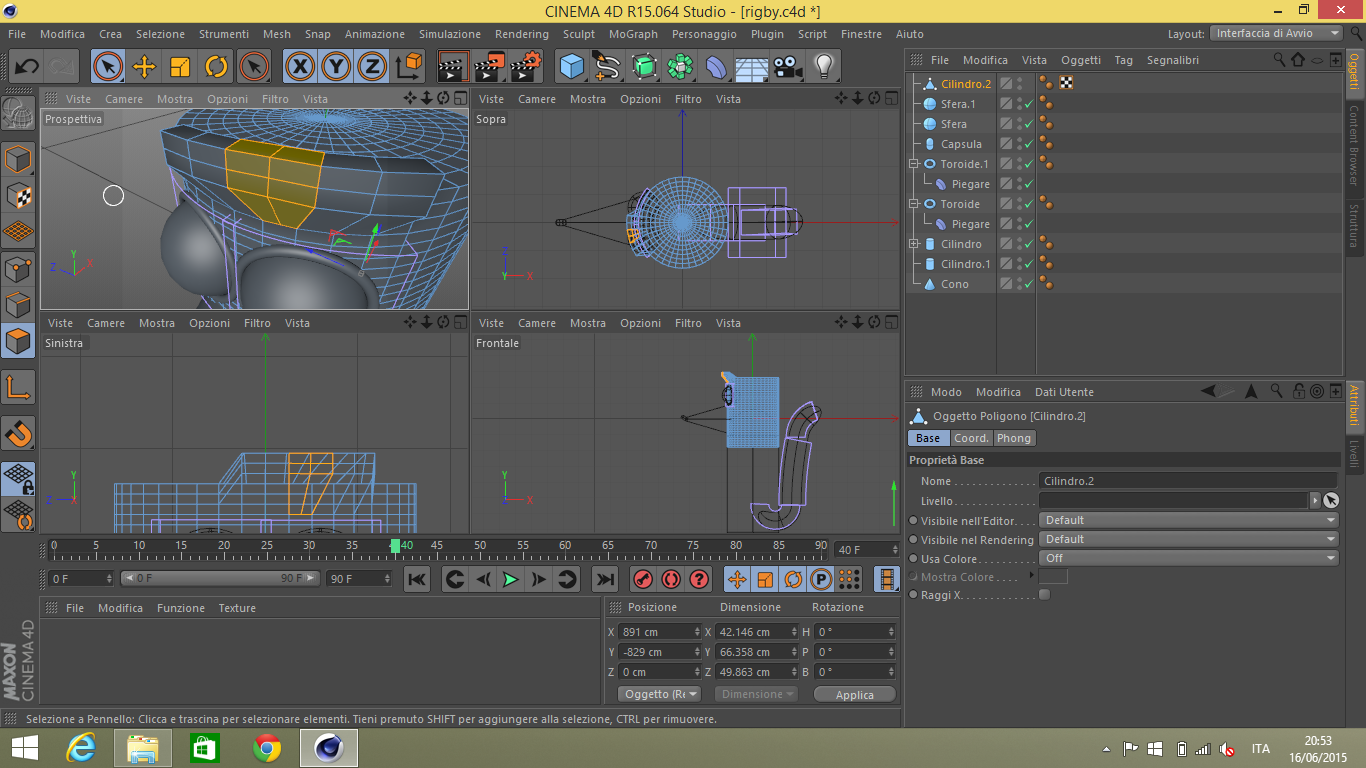Toggle green checkmark for Sfera.1 object
This screenshot has height=768, width=1366.
[x=1028, y=104]
